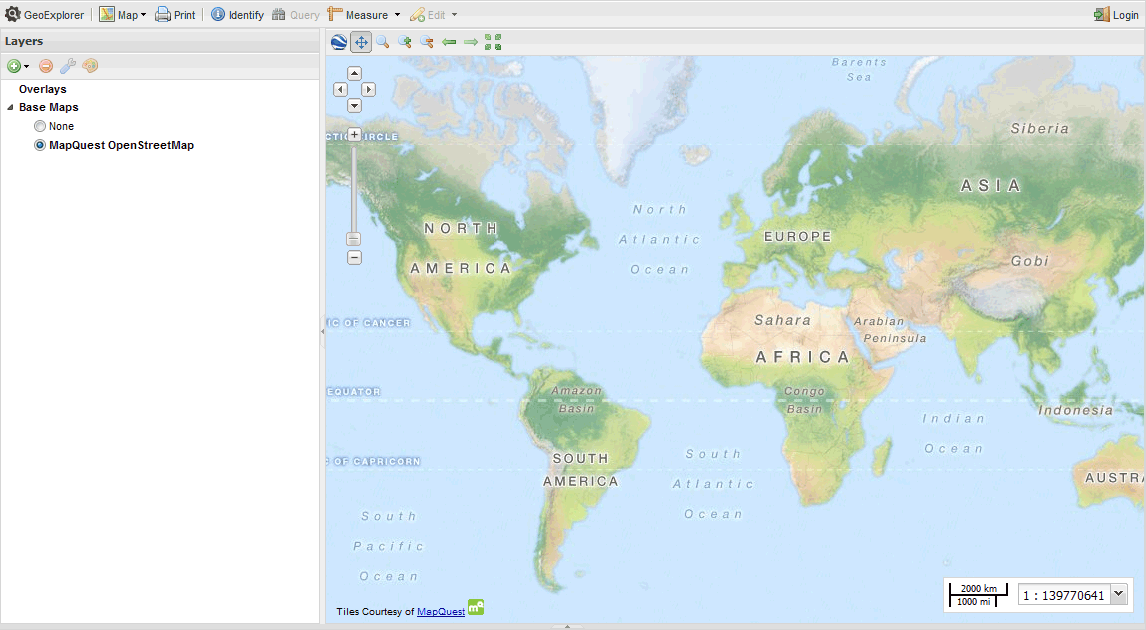Image resolution: width=1146 pixels, height=630 pixels.
Task: Open the Measure tool dropdown
Action: click(x=364, y=14)
